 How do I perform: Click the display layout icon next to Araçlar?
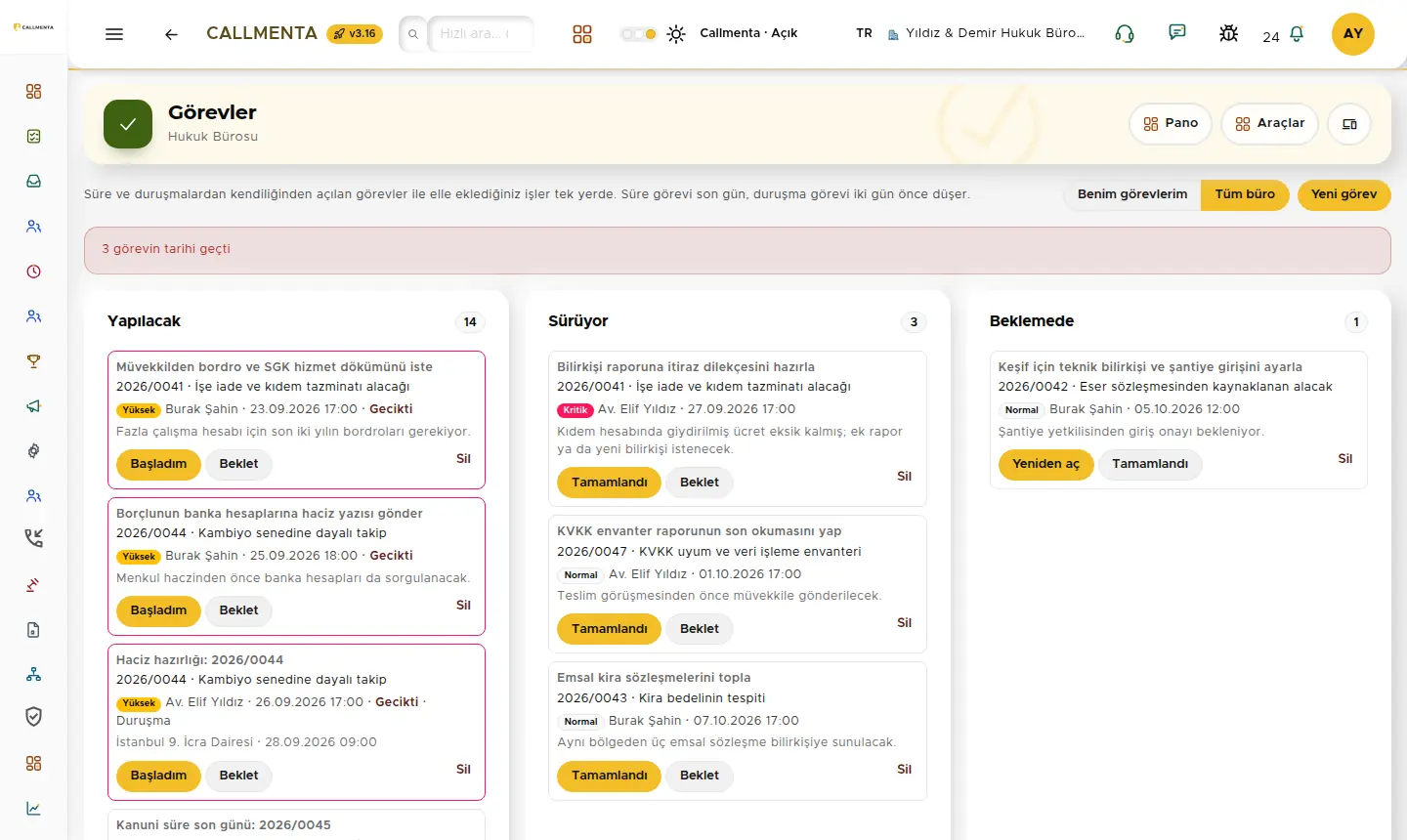coord(1349,124)
